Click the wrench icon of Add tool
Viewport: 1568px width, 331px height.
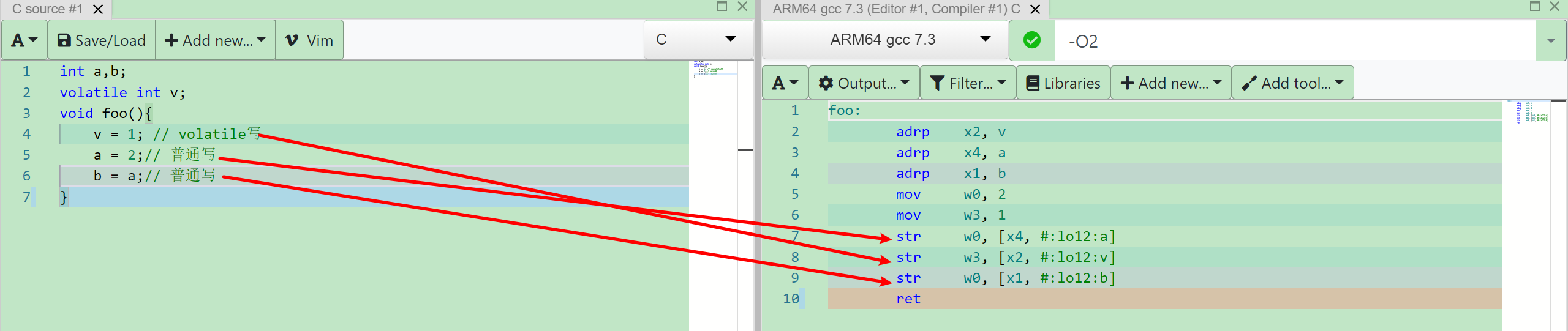[x=1249, y=83]
